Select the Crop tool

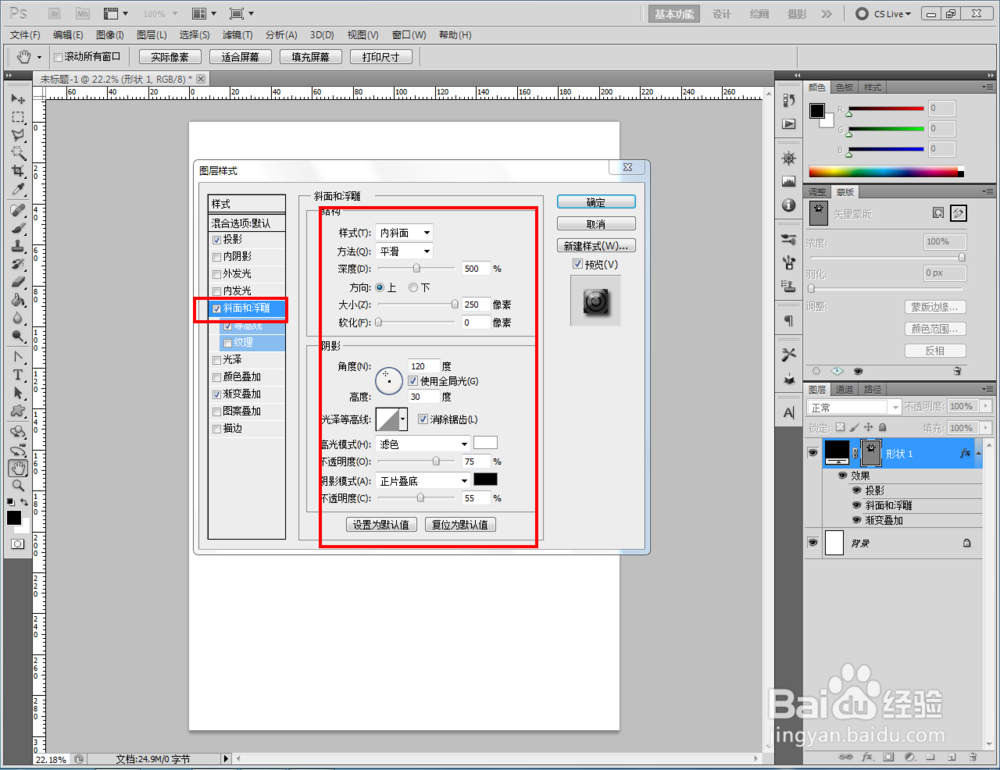[18, 171]
